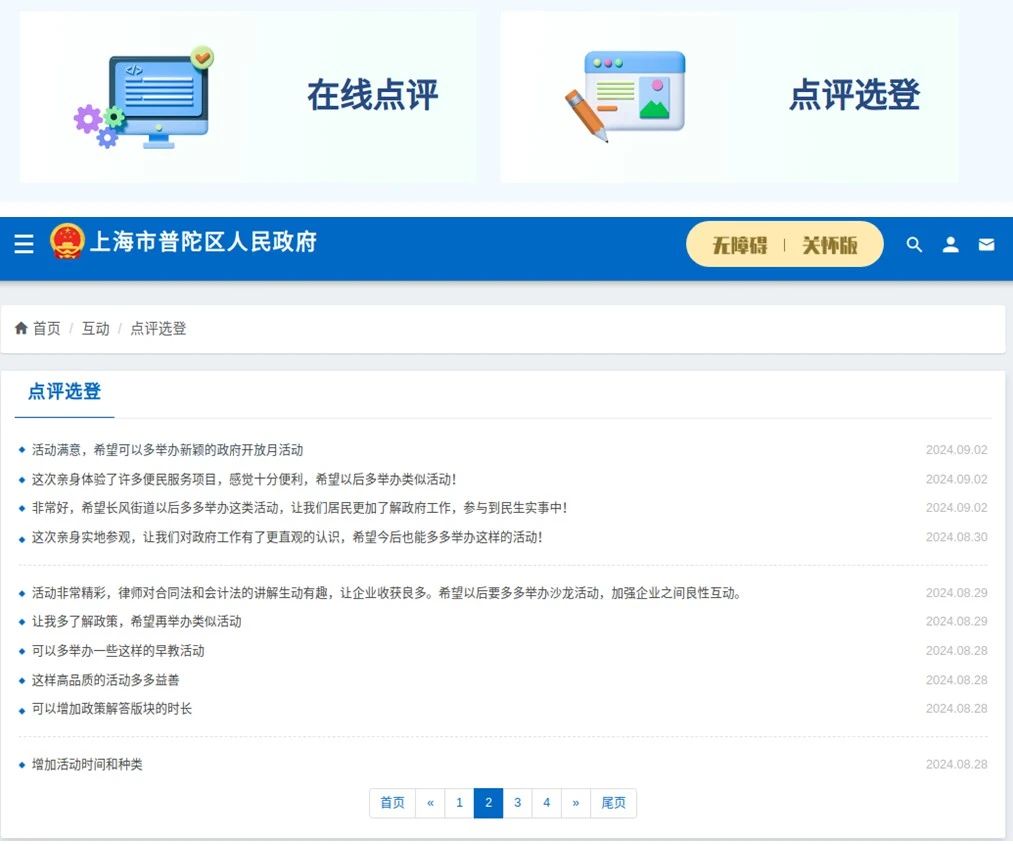The width and height of the screenshot is (1013, 844).
Task: Open the 互动 breadcrumb item
Action: 95,329
